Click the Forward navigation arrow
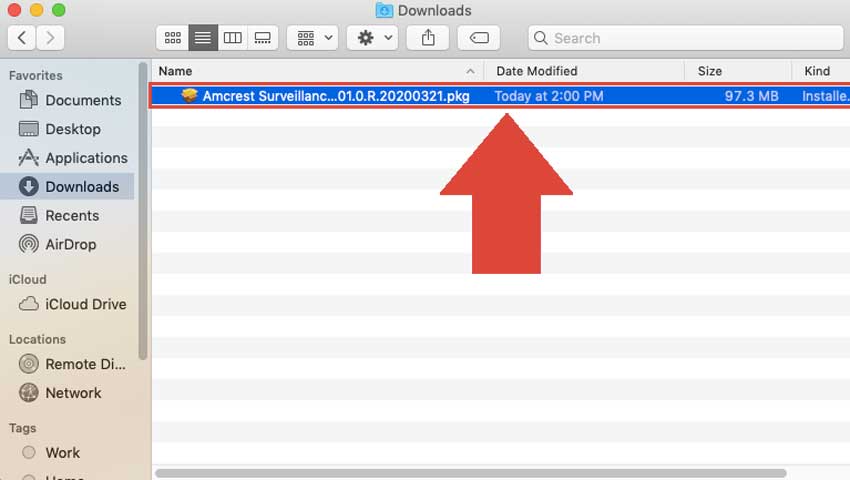Viewport: 850px width, 480px height. pos(50,38)
